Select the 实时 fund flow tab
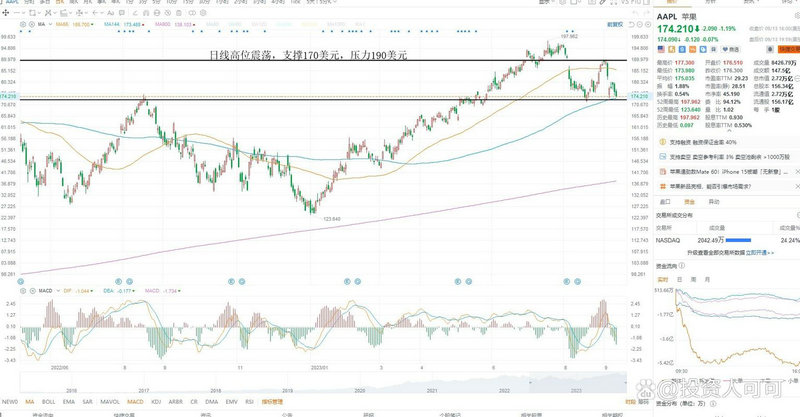Viewport: 800px width, 417px height. [x=663, y=280]
